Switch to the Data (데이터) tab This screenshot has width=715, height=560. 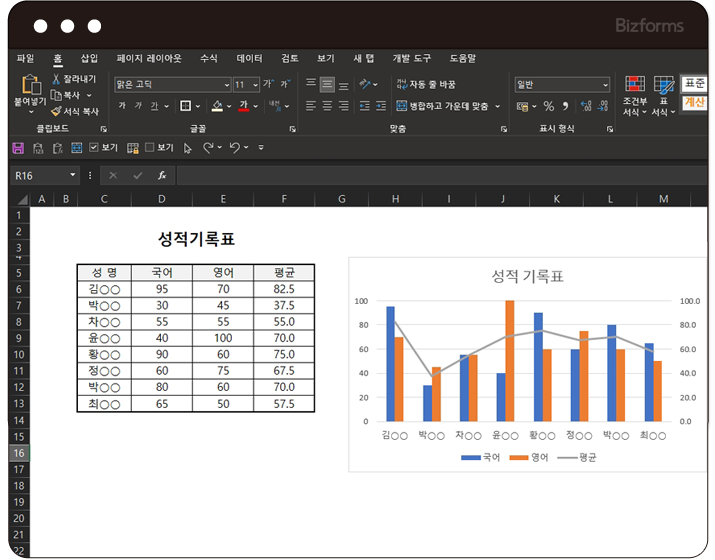pyautogui.click(x=249, y=59)
